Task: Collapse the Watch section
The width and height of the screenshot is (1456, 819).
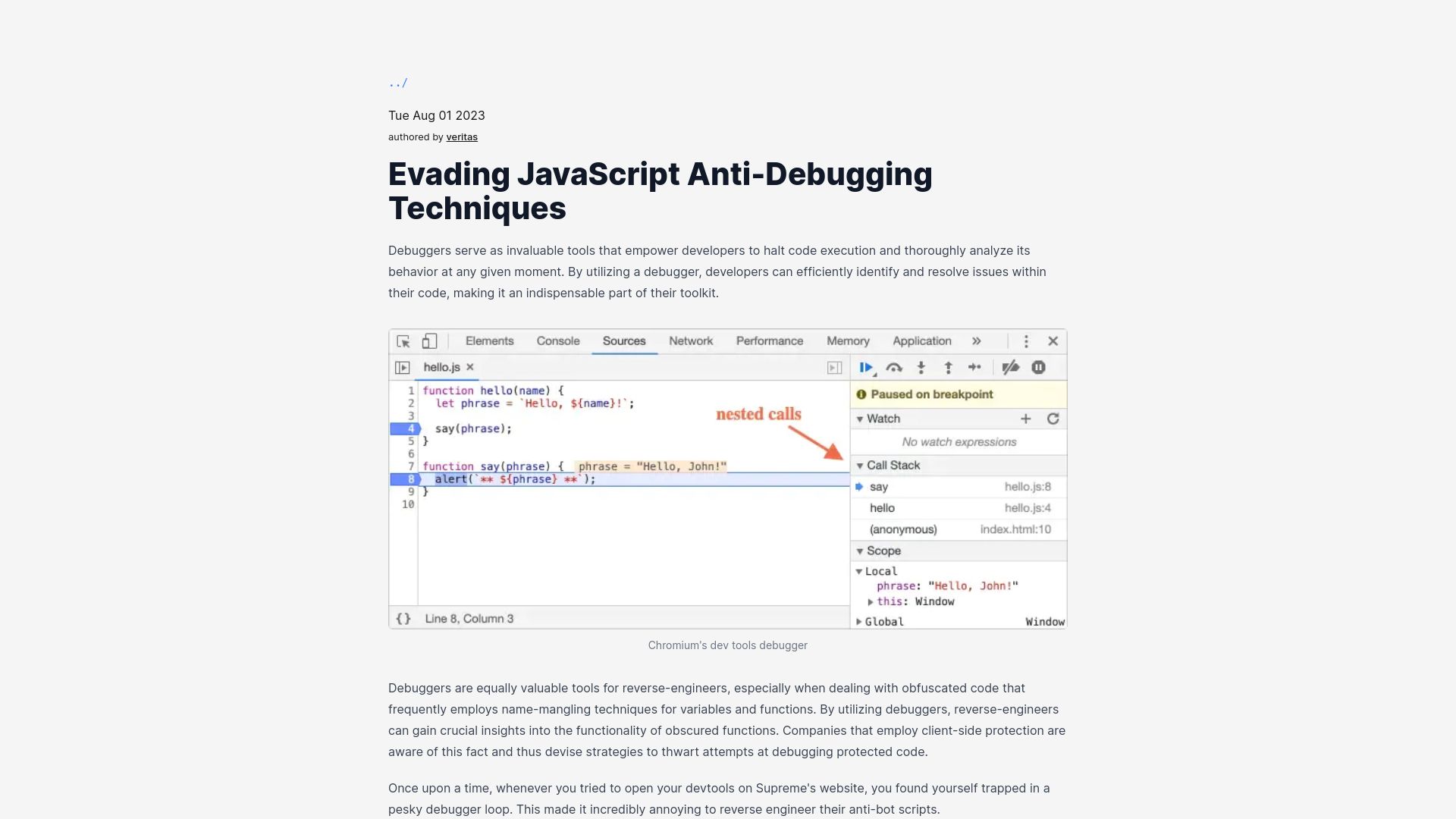Action: click(x=860, y=419)
